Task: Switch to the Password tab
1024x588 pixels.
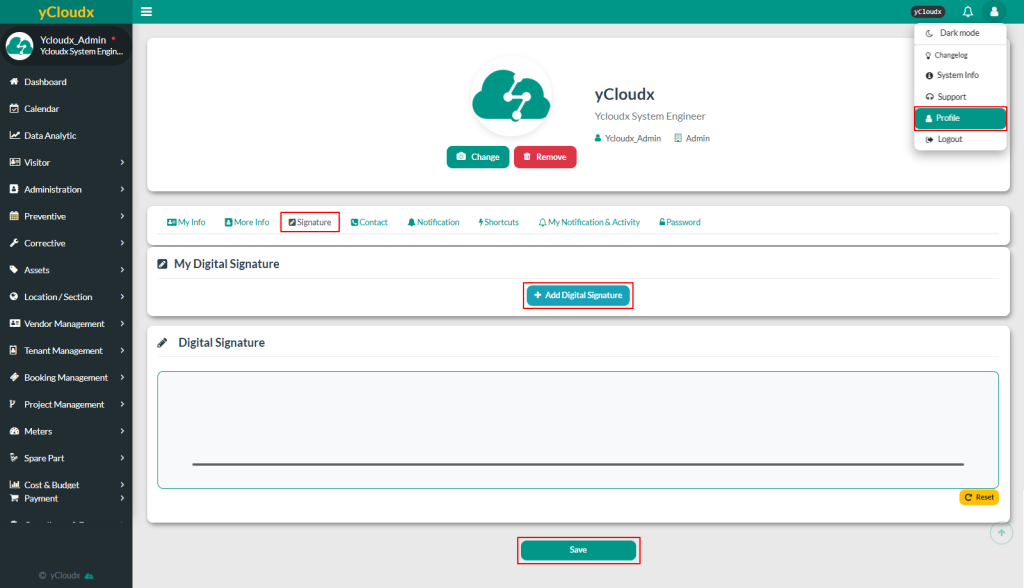Action: (x=680, y=222)
